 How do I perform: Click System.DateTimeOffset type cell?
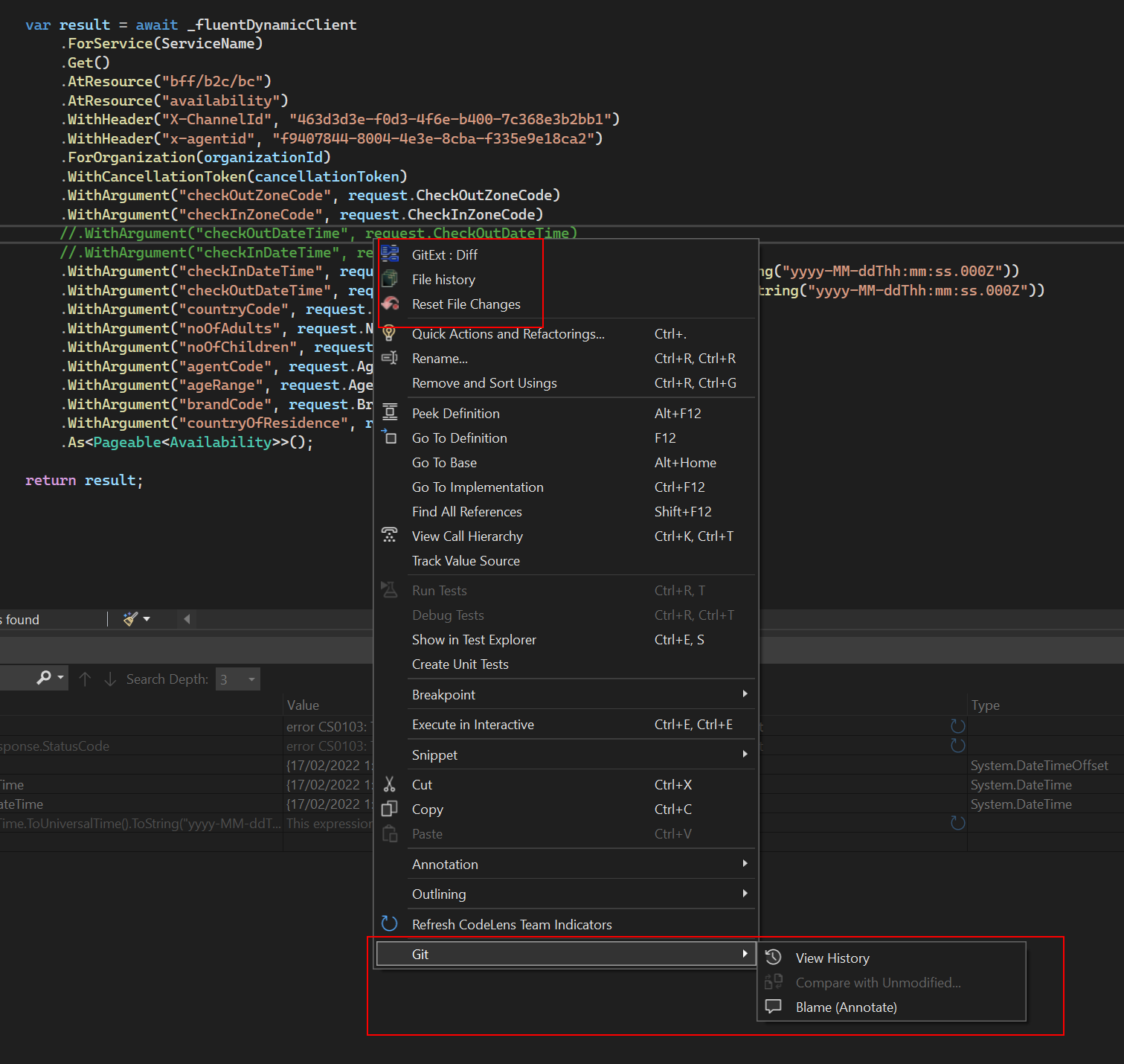[x=1039, y=766]
